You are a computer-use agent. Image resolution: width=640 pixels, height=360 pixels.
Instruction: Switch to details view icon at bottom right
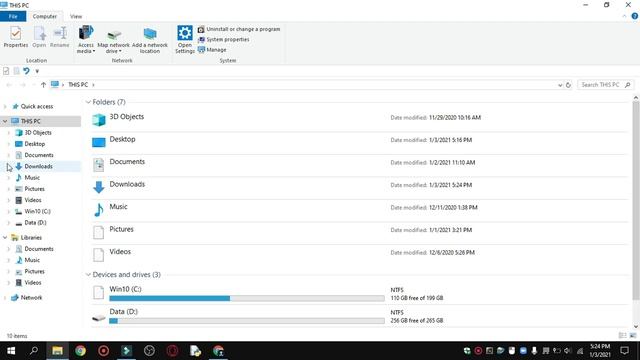pyautogui.click(x=622, y=336)
